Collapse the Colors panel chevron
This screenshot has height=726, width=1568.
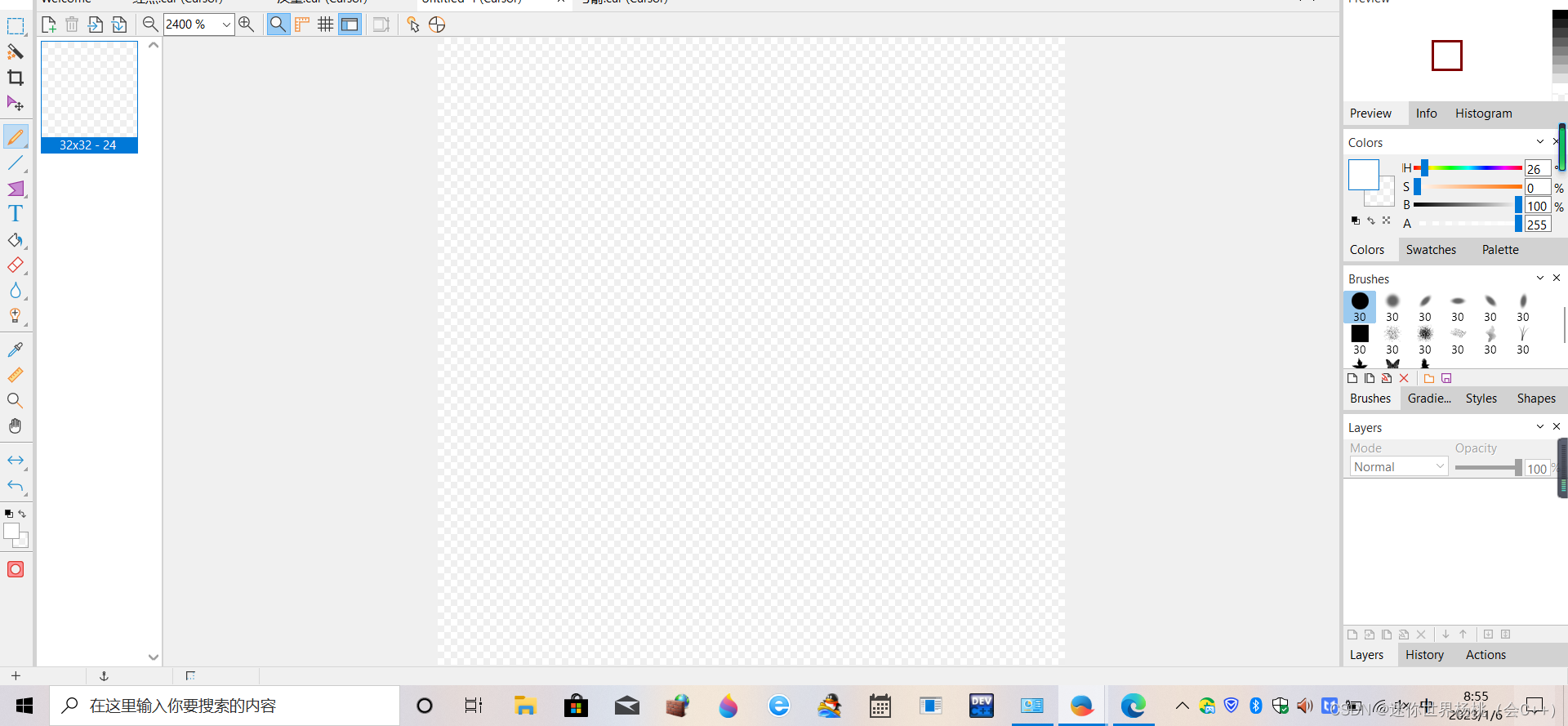coord(1540,141)
